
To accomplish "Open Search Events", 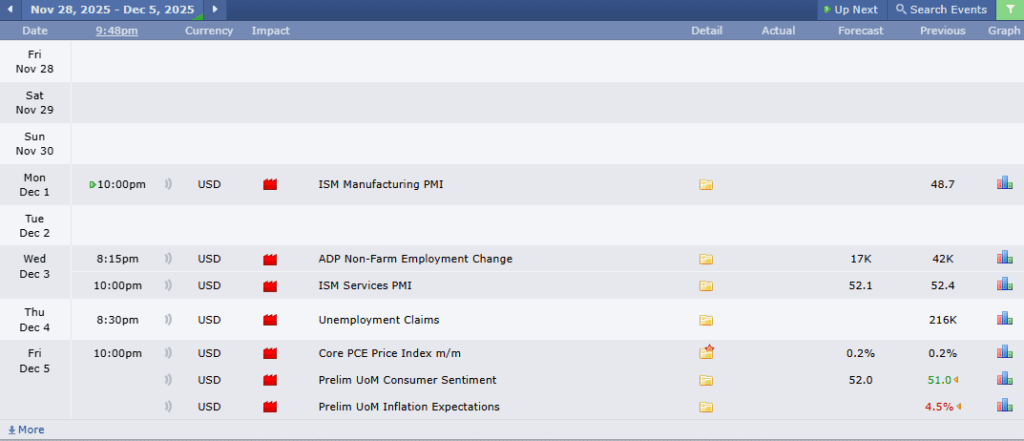I will click(x=940, y=10).
